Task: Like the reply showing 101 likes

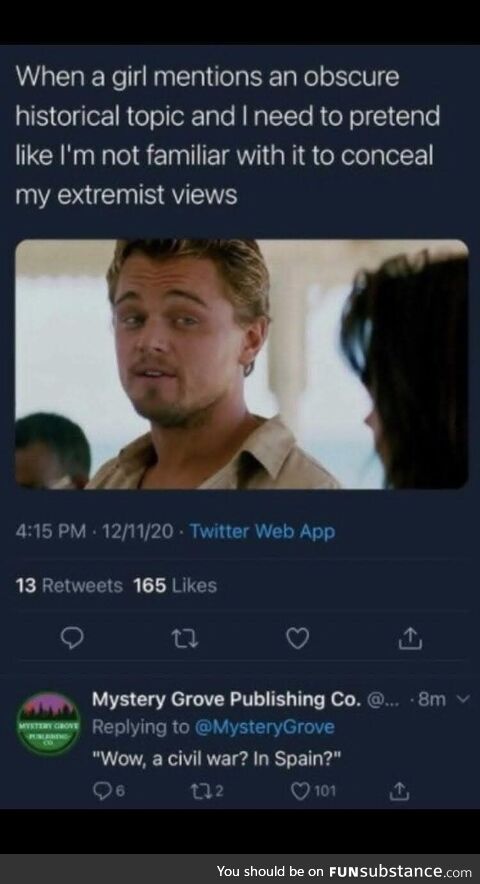Action: click(x=312, y=792)
